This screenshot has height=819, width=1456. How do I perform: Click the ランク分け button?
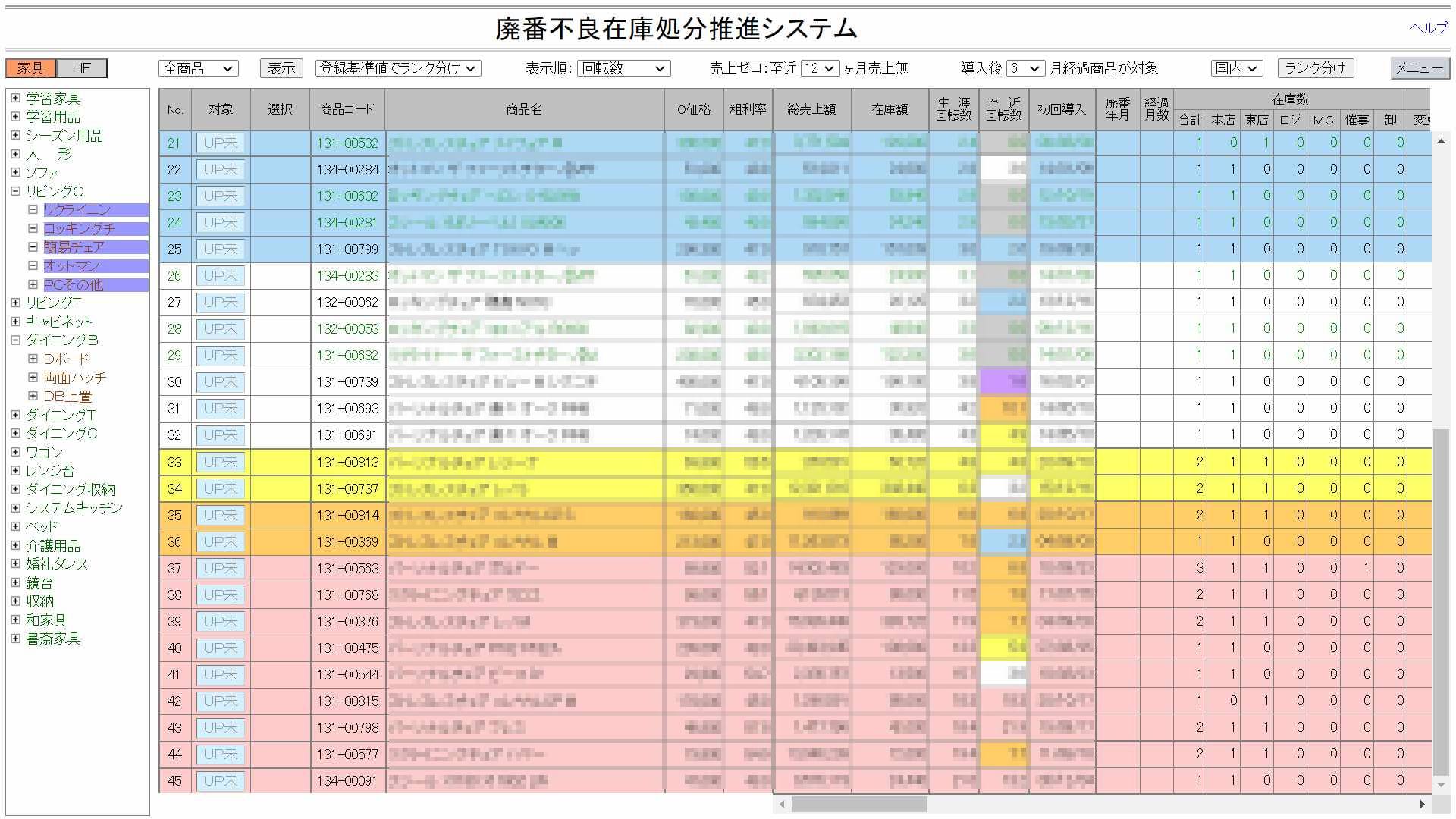[x=1315, y=68]
